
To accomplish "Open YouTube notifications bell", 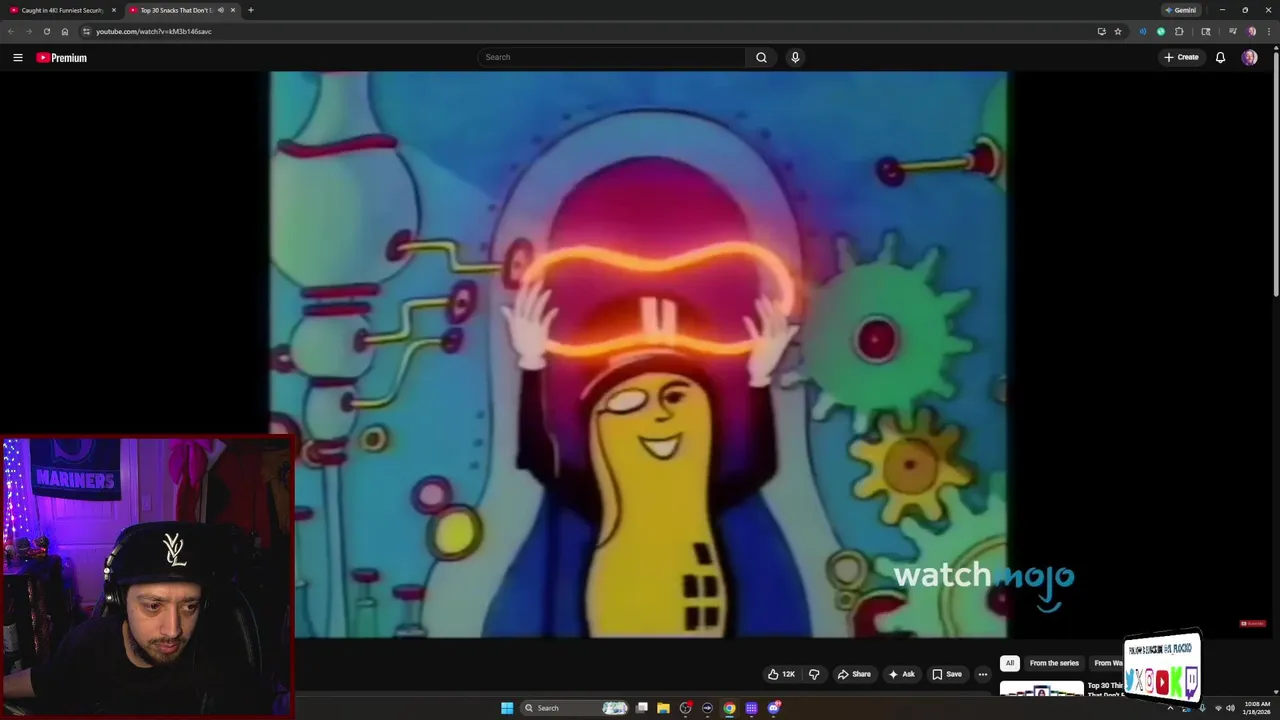I will tap(1220, 57).
